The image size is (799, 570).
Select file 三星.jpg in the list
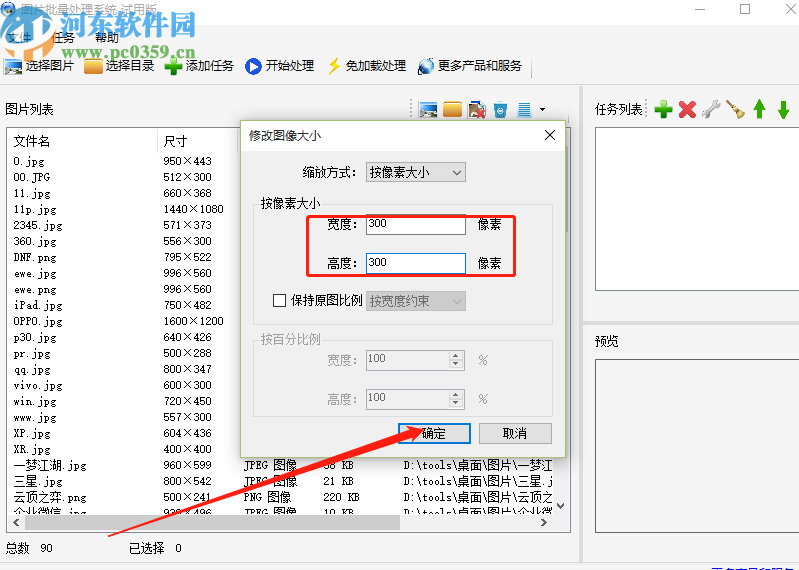[38, 481]
